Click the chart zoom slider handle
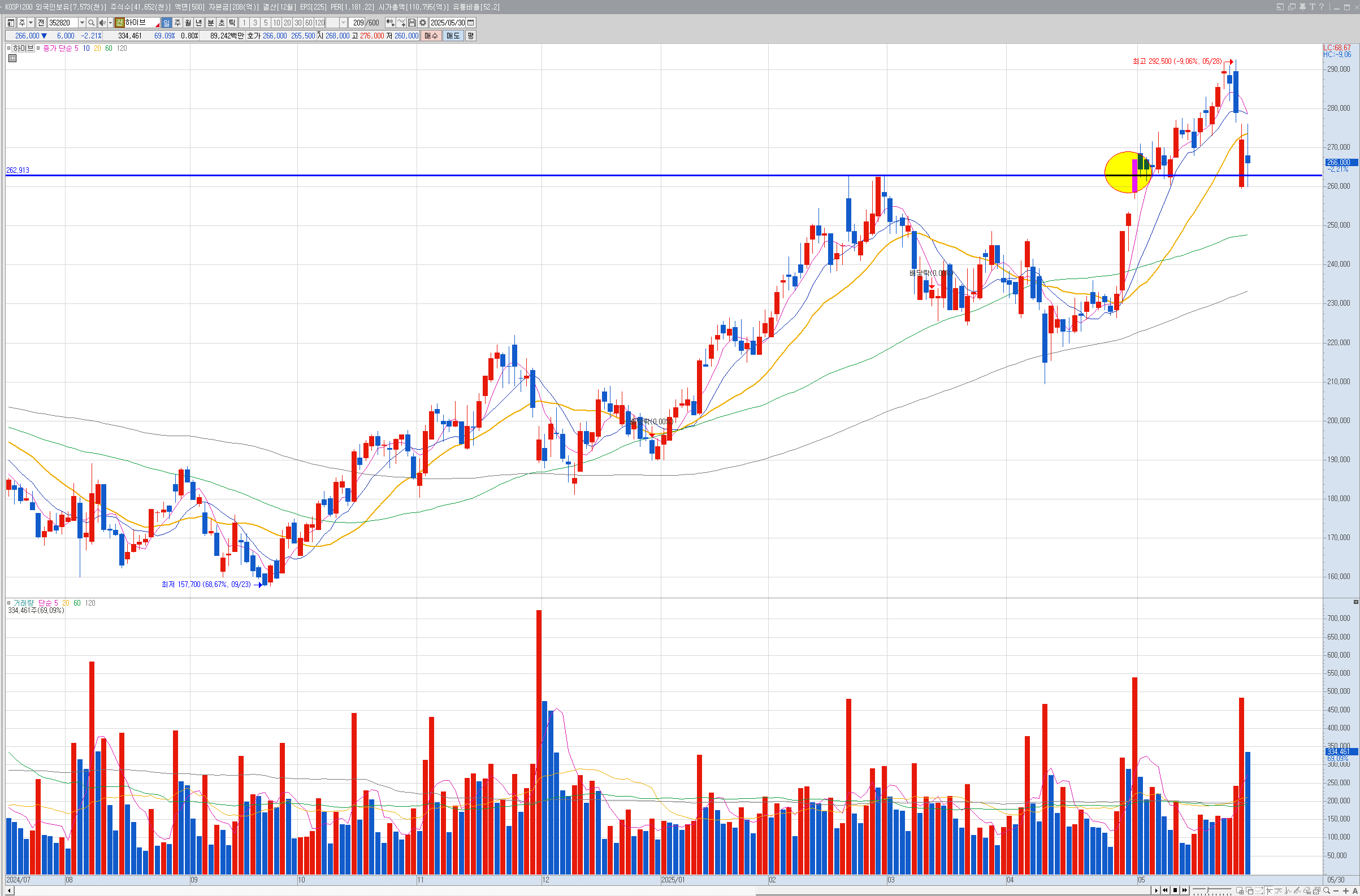Image resolution: width=1360 pixels, height=896 pixels. click(1208, 890)
